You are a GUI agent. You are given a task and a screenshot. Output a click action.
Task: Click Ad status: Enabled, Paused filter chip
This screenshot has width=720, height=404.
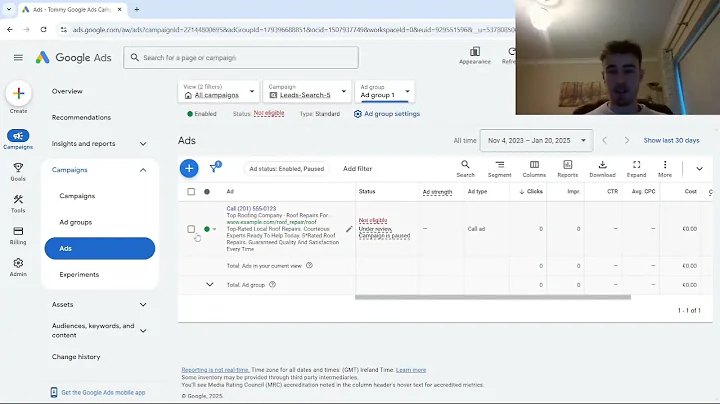(287, 168)
